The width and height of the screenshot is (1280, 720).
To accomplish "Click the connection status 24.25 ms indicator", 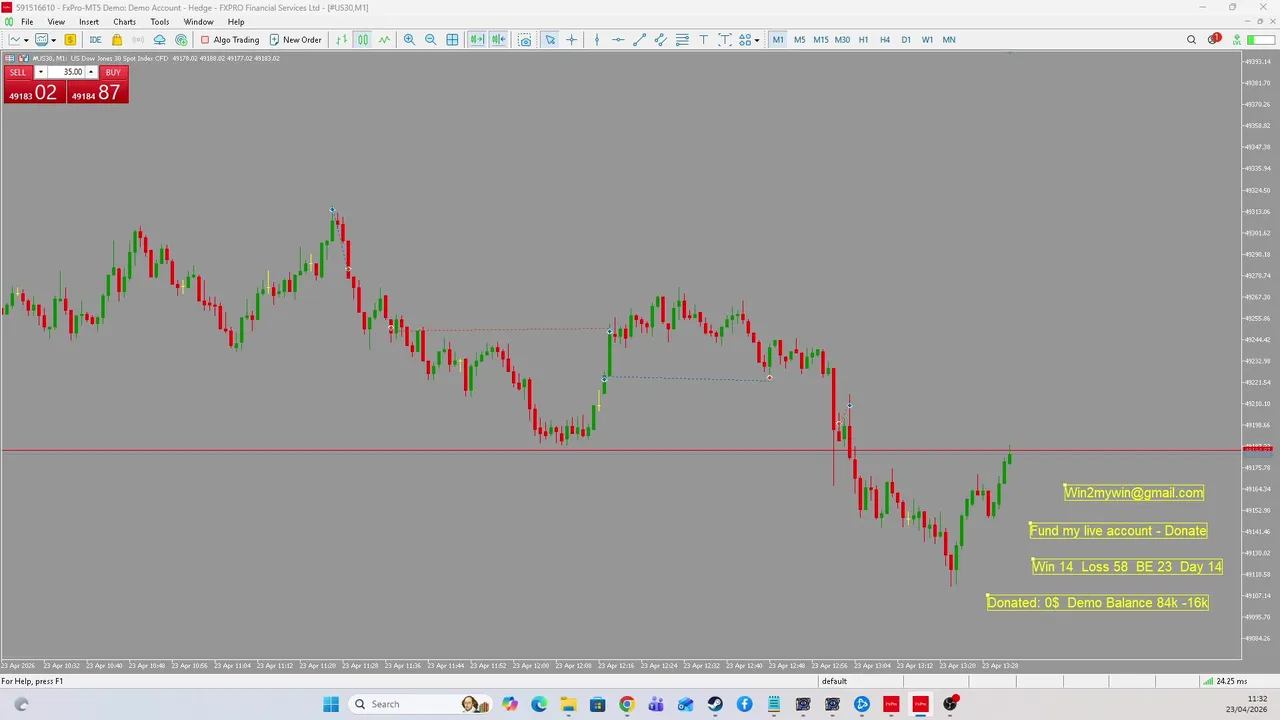I will (1224, 681).
